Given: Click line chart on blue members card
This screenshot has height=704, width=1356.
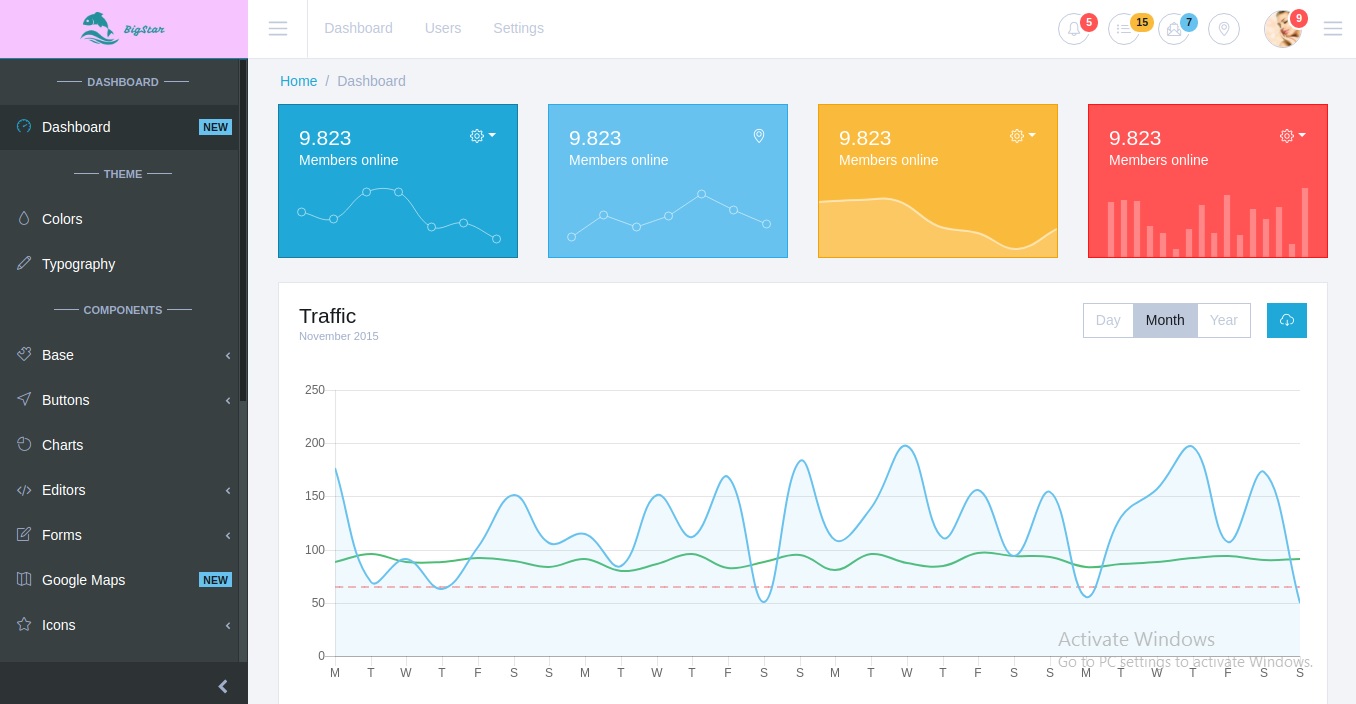Looking at the screenshot, I should coord(398,214).
